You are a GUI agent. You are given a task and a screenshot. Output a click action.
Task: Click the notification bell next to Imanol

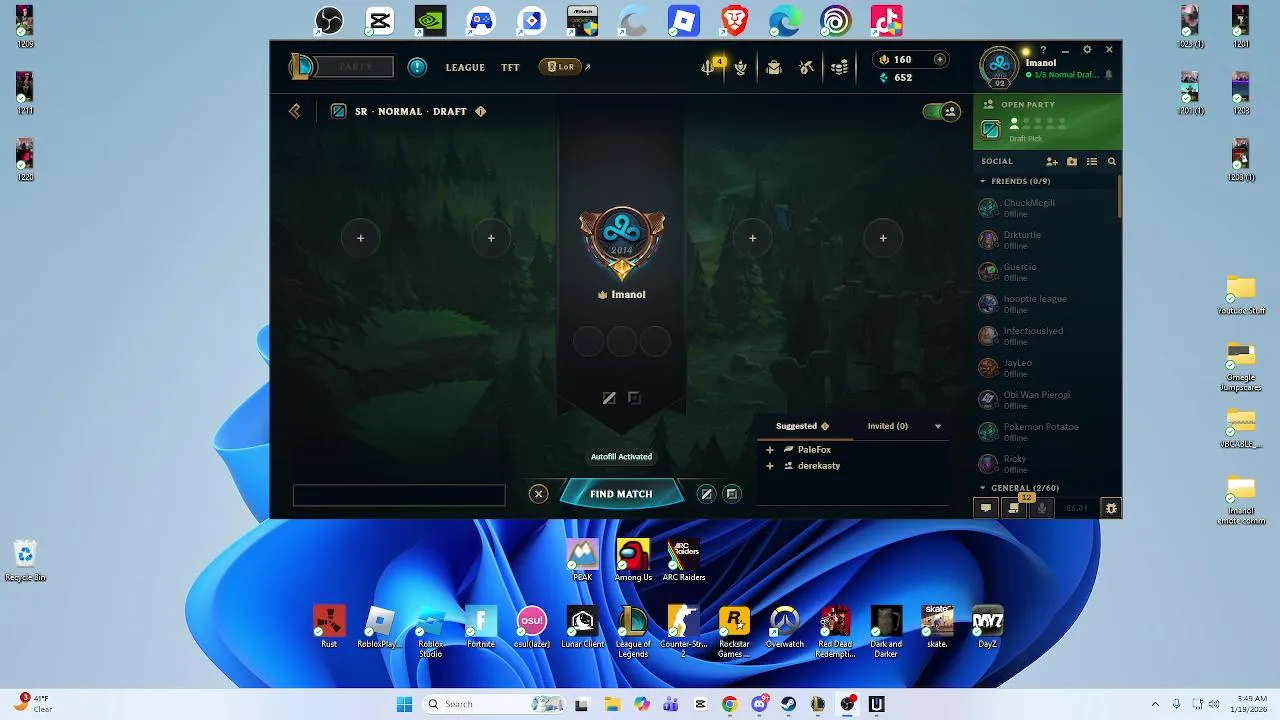pos(1108,75)
